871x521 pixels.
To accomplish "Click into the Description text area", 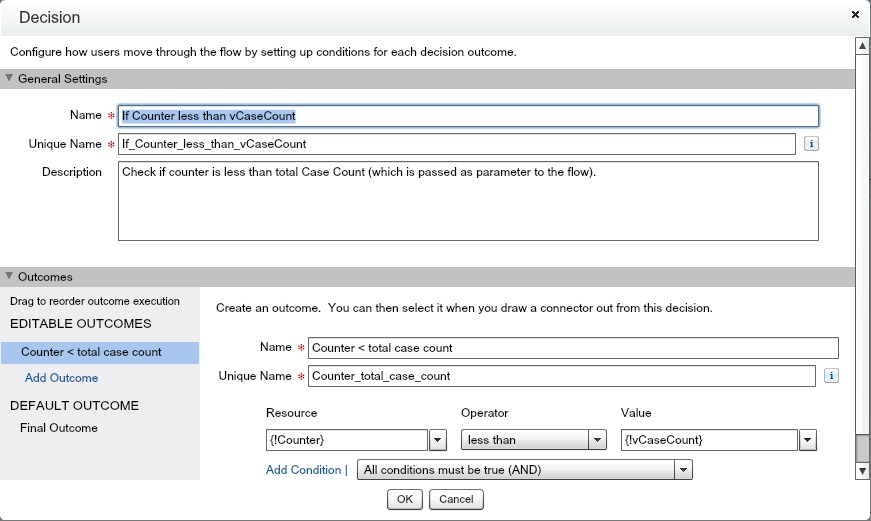I will [x=468, y=201].
